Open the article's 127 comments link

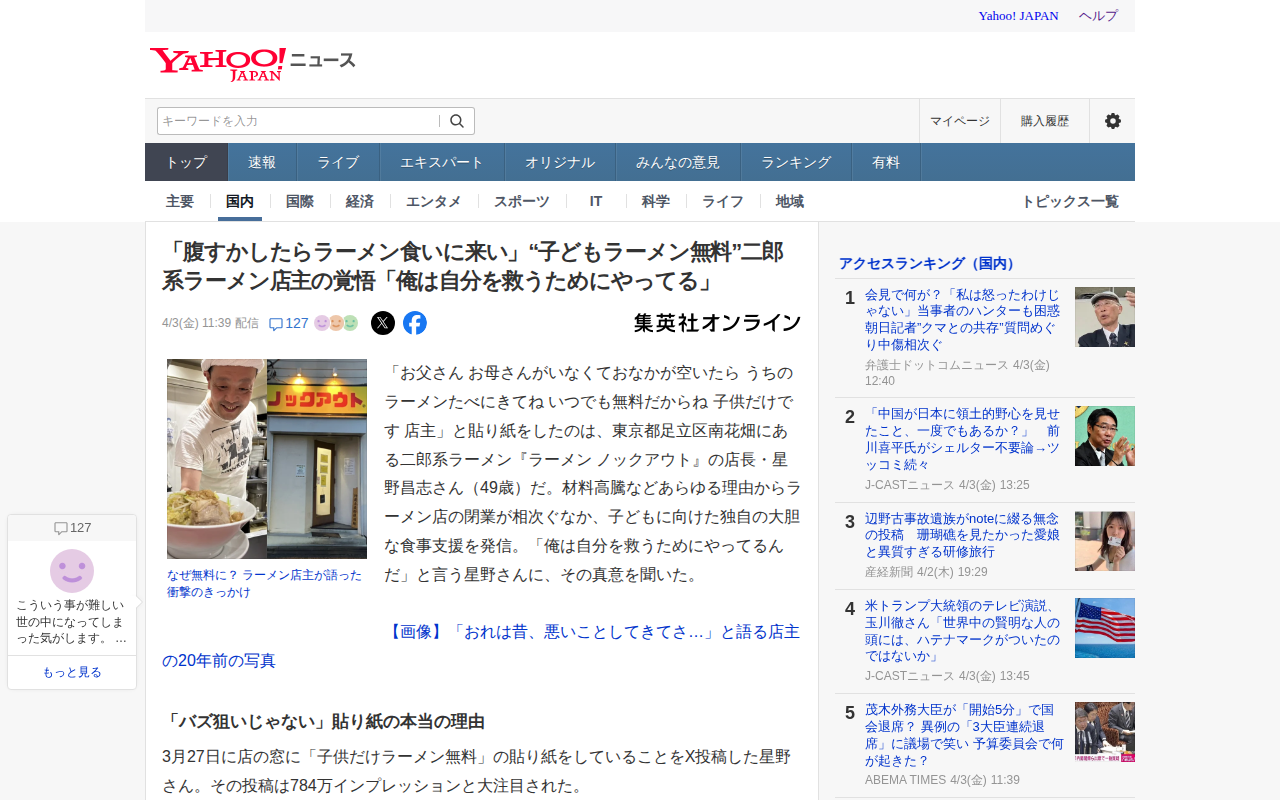(289, 323)
